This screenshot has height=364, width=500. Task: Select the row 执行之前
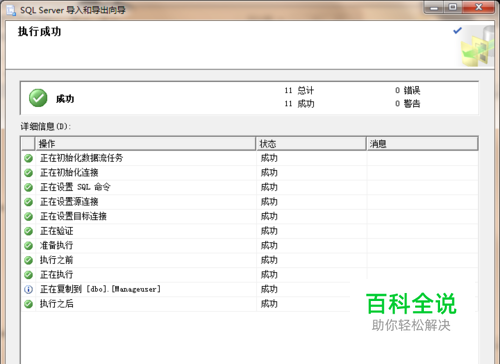coord(249,260)
